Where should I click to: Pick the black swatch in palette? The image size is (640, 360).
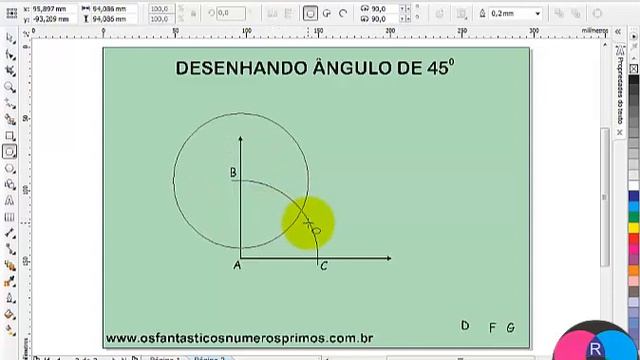[x=634, y=80]
